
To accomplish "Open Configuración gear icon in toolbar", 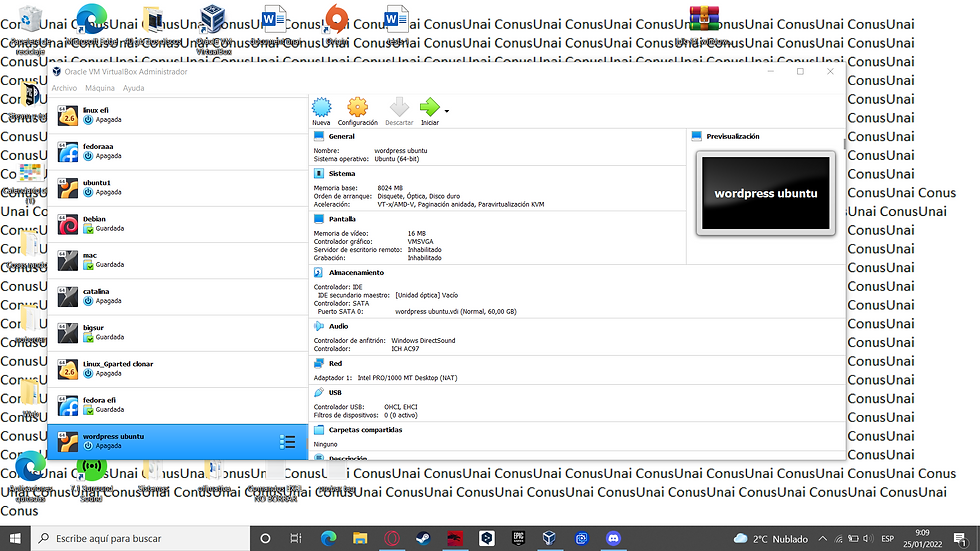I will coord(358,107).
